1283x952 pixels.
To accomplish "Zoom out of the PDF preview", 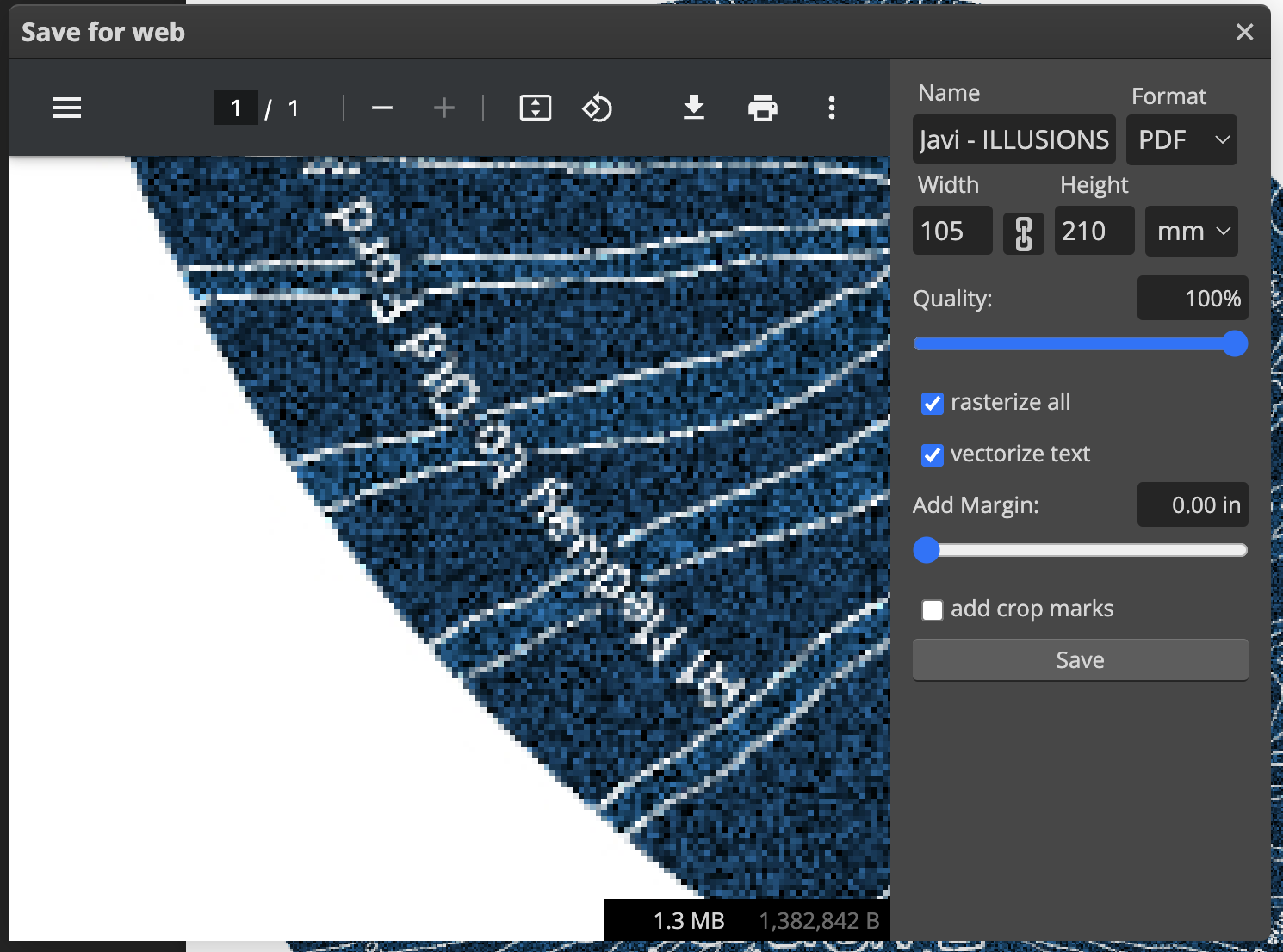I will tap(382, 108).
